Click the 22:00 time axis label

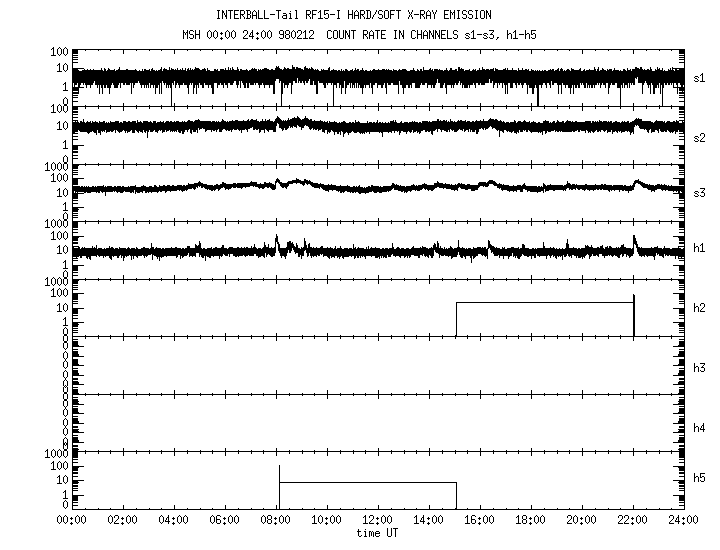(632, 520)
